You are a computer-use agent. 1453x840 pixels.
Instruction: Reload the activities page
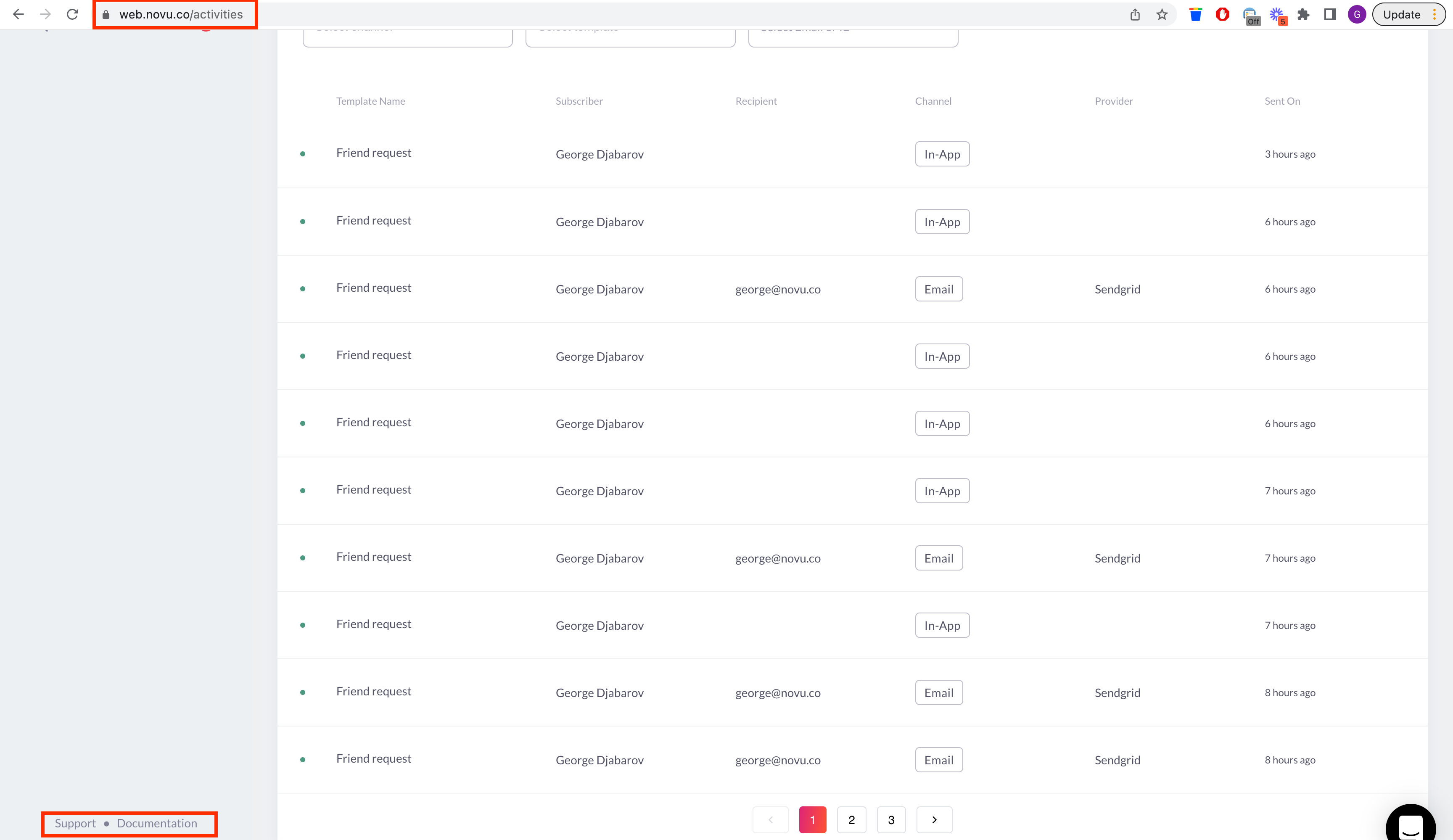click(72, 14)
